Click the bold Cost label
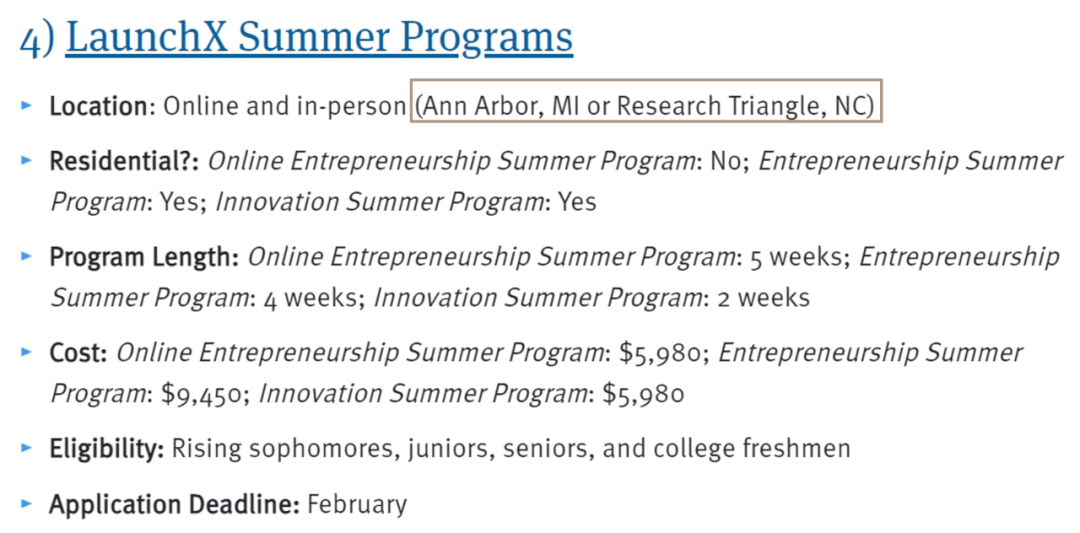Screen dimensions: 1080x533 tap(78, 353)
